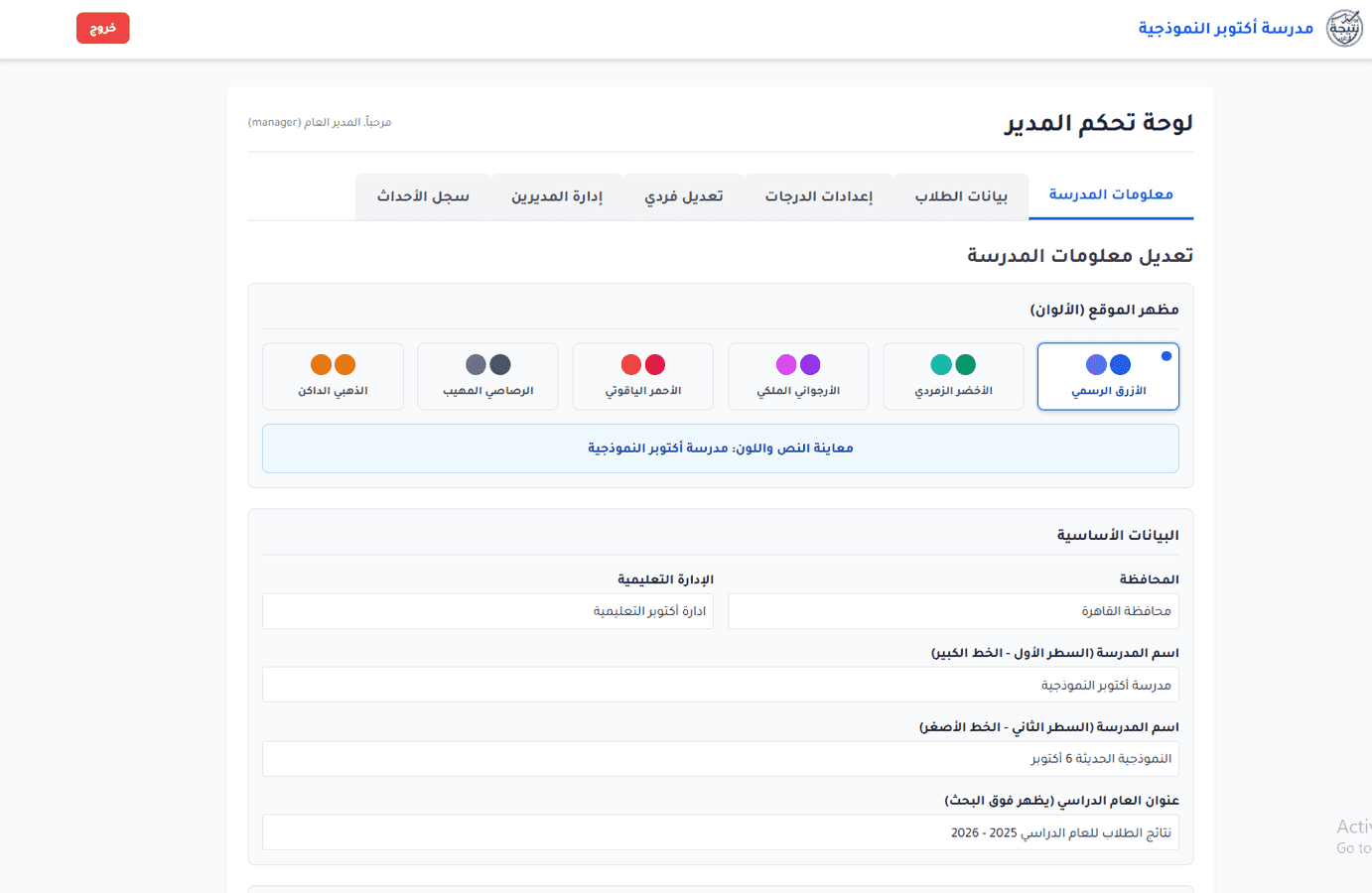Select the معلومات المدرسة tab
Viewport: 1372px width, 893px height.
tap(1110, 194)
